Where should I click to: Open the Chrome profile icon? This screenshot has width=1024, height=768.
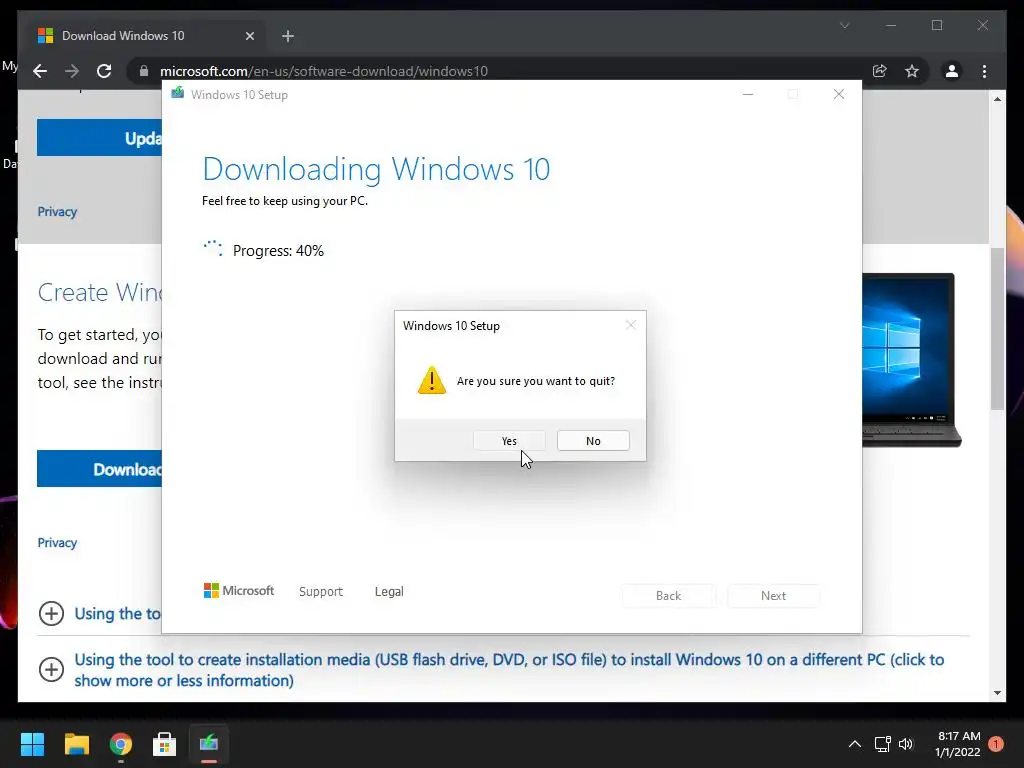coord(952,71)
